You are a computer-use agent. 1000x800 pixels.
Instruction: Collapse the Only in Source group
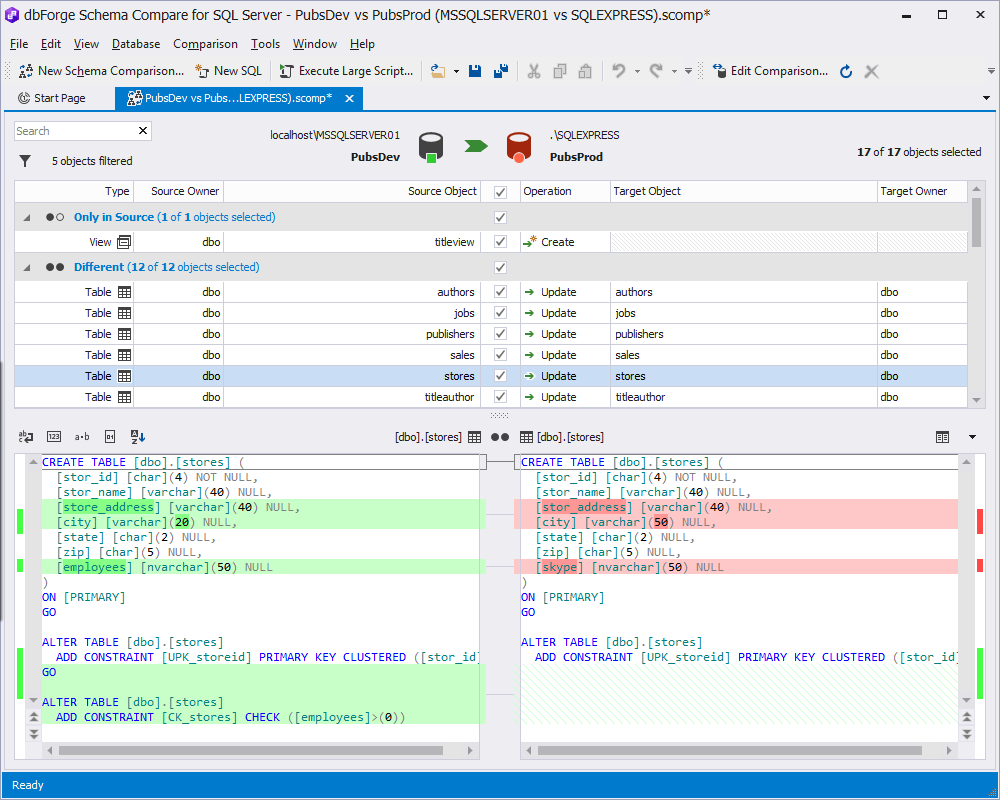tap(27, 217)
